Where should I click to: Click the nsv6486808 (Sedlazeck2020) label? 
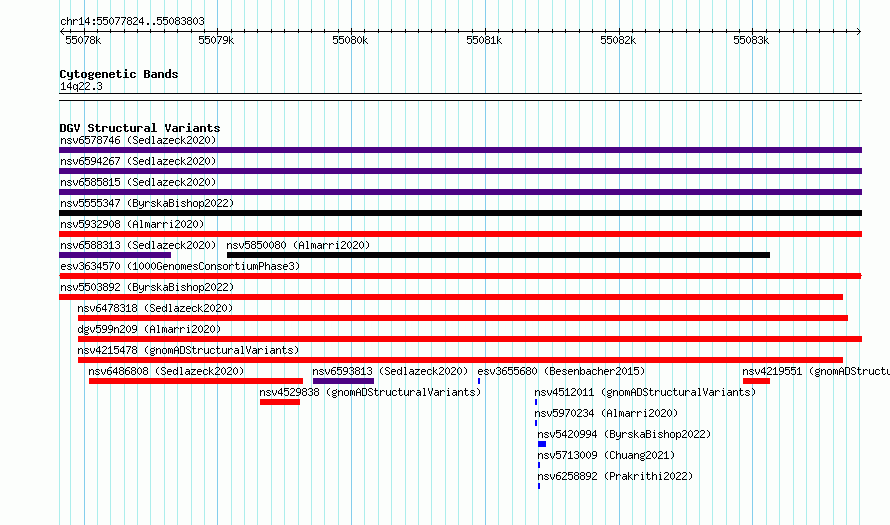tap(166, 371)
